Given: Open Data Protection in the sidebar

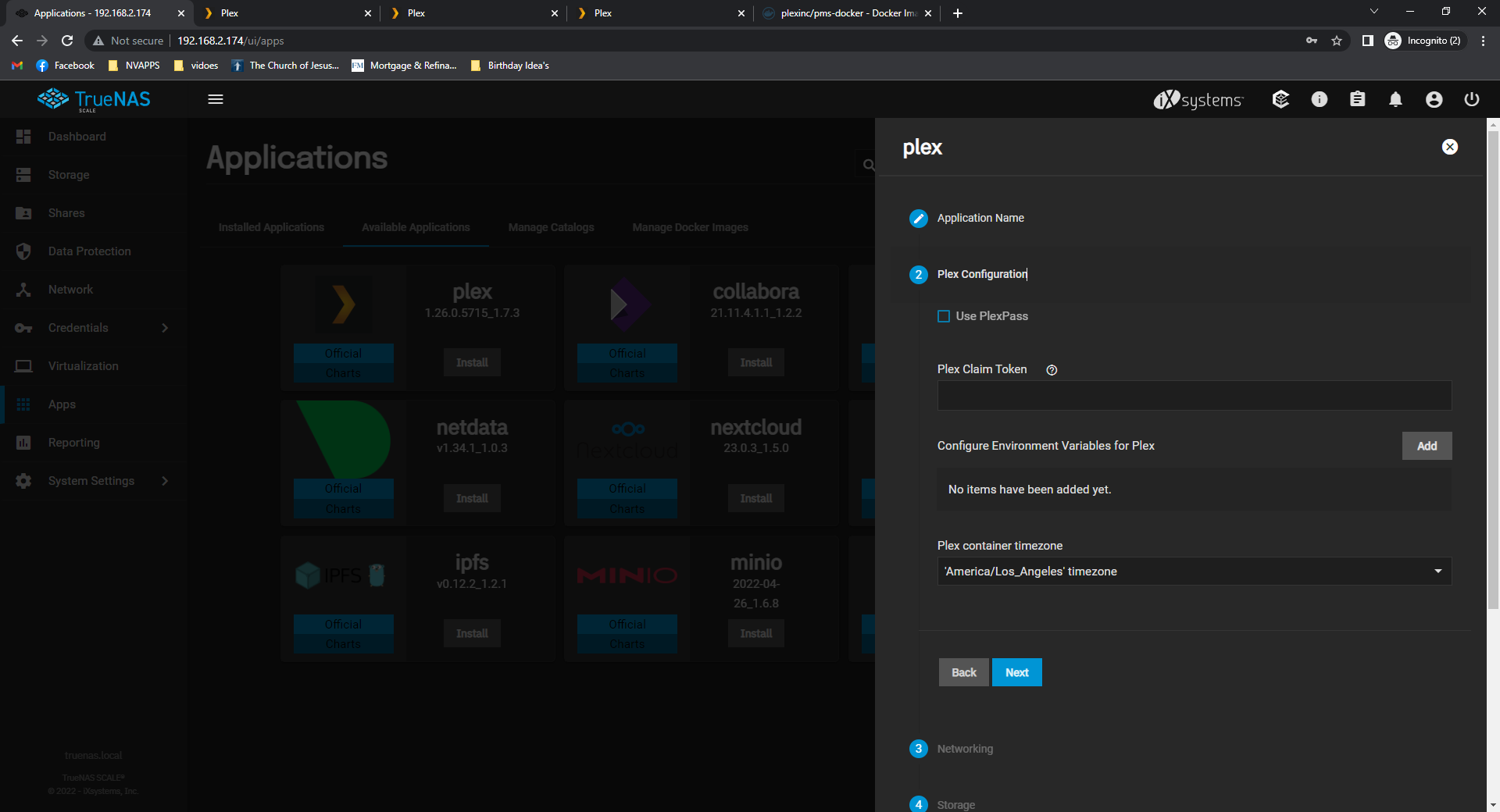Looking at the screenshot, I should [x=94, y=251].
